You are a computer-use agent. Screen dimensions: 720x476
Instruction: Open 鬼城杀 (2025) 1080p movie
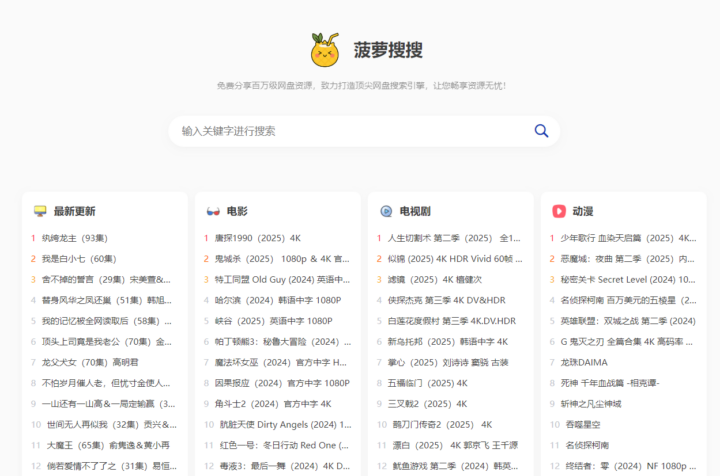(x=282, y=259)
